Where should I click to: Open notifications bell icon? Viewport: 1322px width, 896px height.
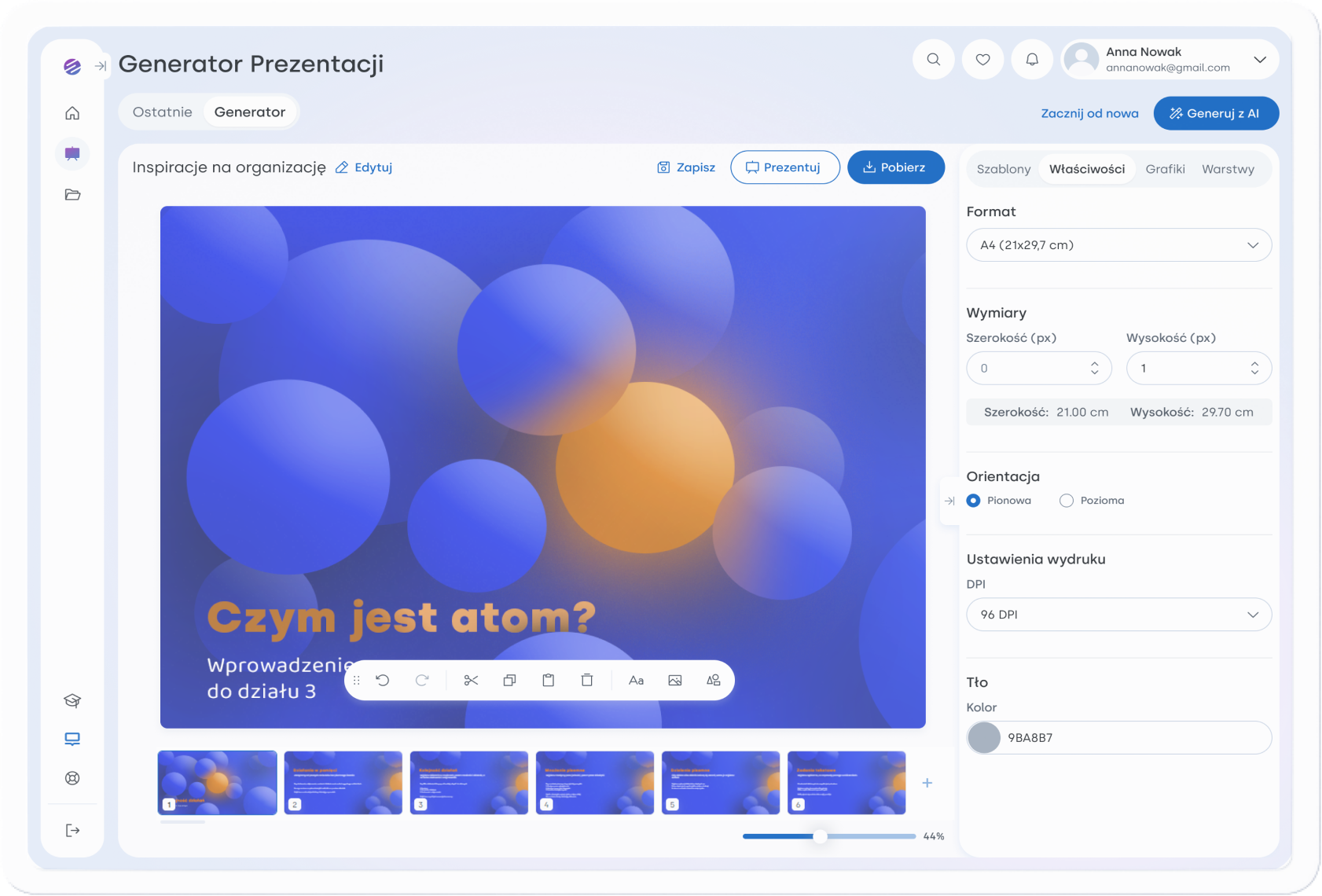[1032, 60]
